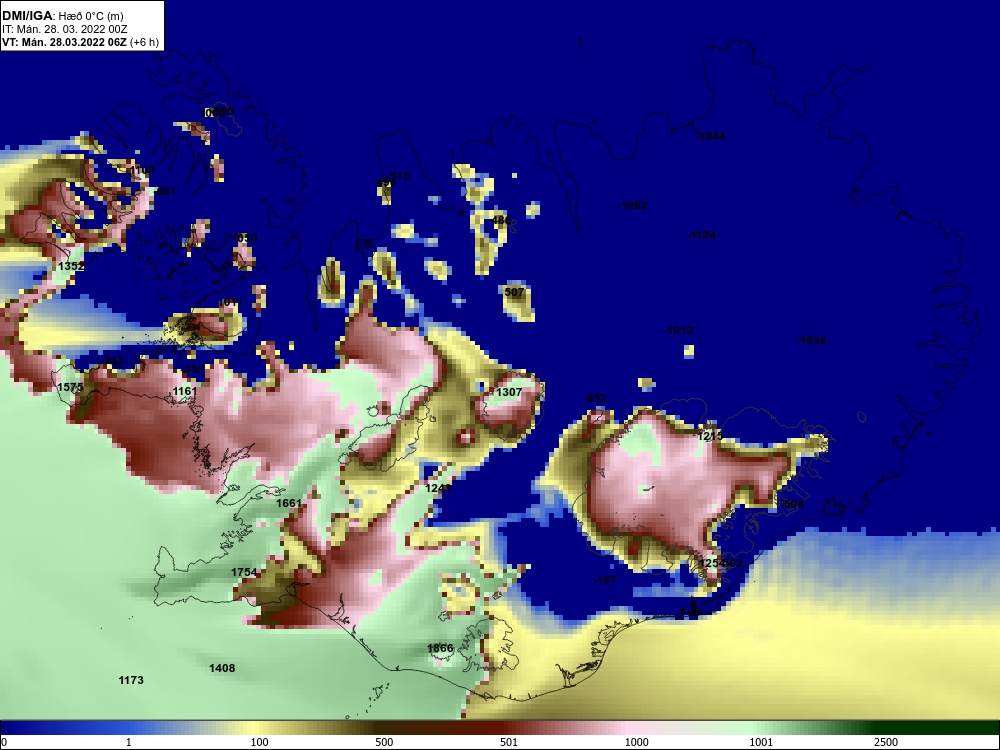Click the legend label 2500

[886, 742]
